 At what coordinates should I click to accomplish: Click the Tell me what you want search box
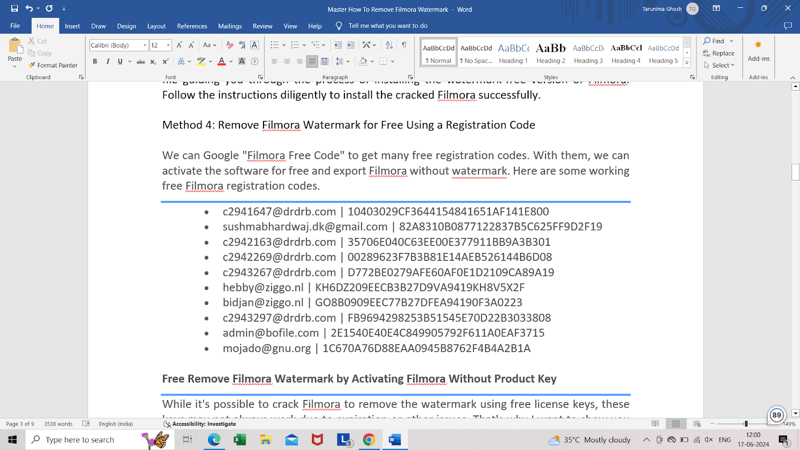387,26
